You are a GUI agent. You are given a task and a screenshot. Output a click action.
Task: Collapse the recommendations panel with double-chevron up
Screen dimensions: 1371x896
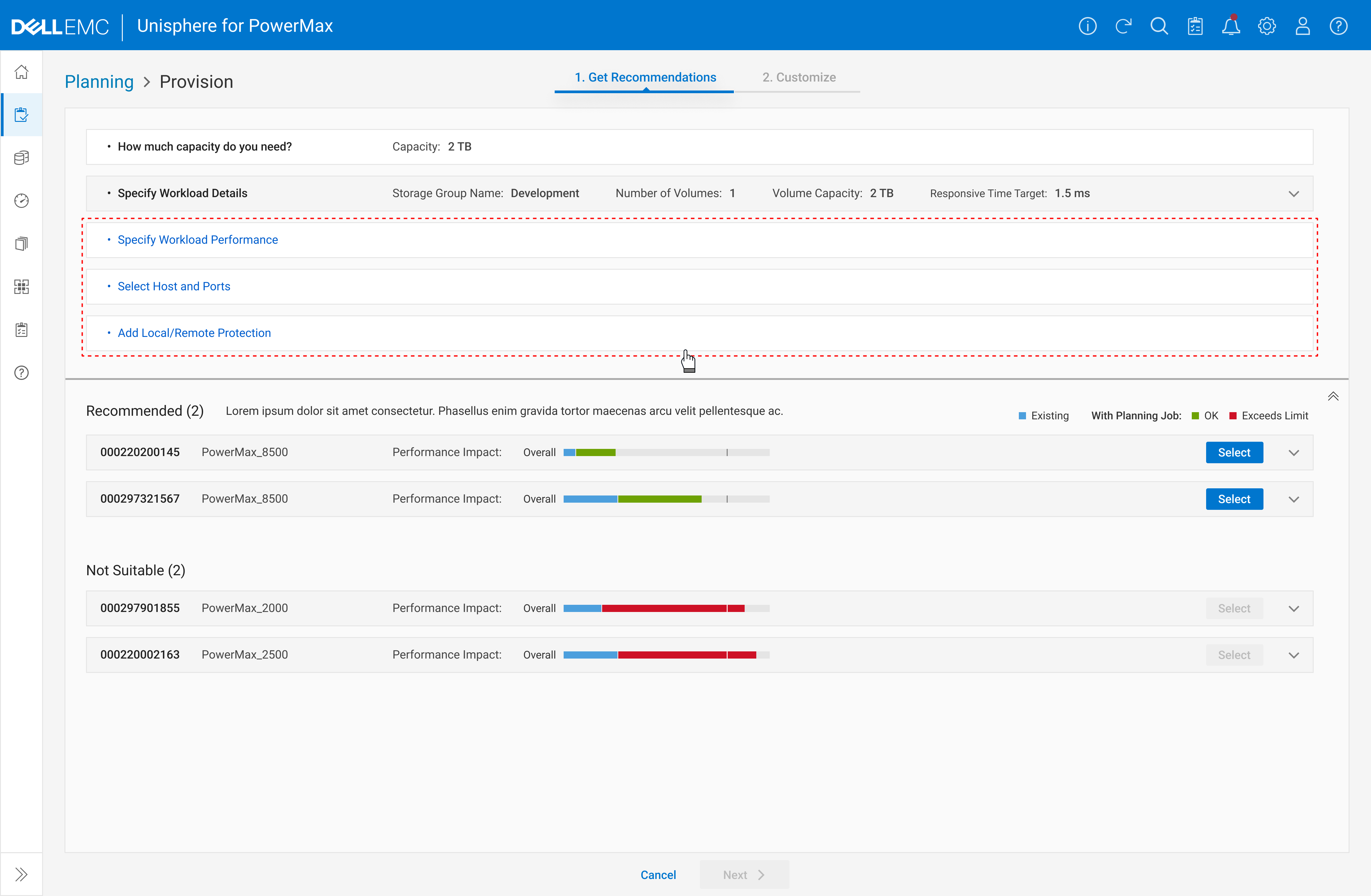click(1333, 396)
